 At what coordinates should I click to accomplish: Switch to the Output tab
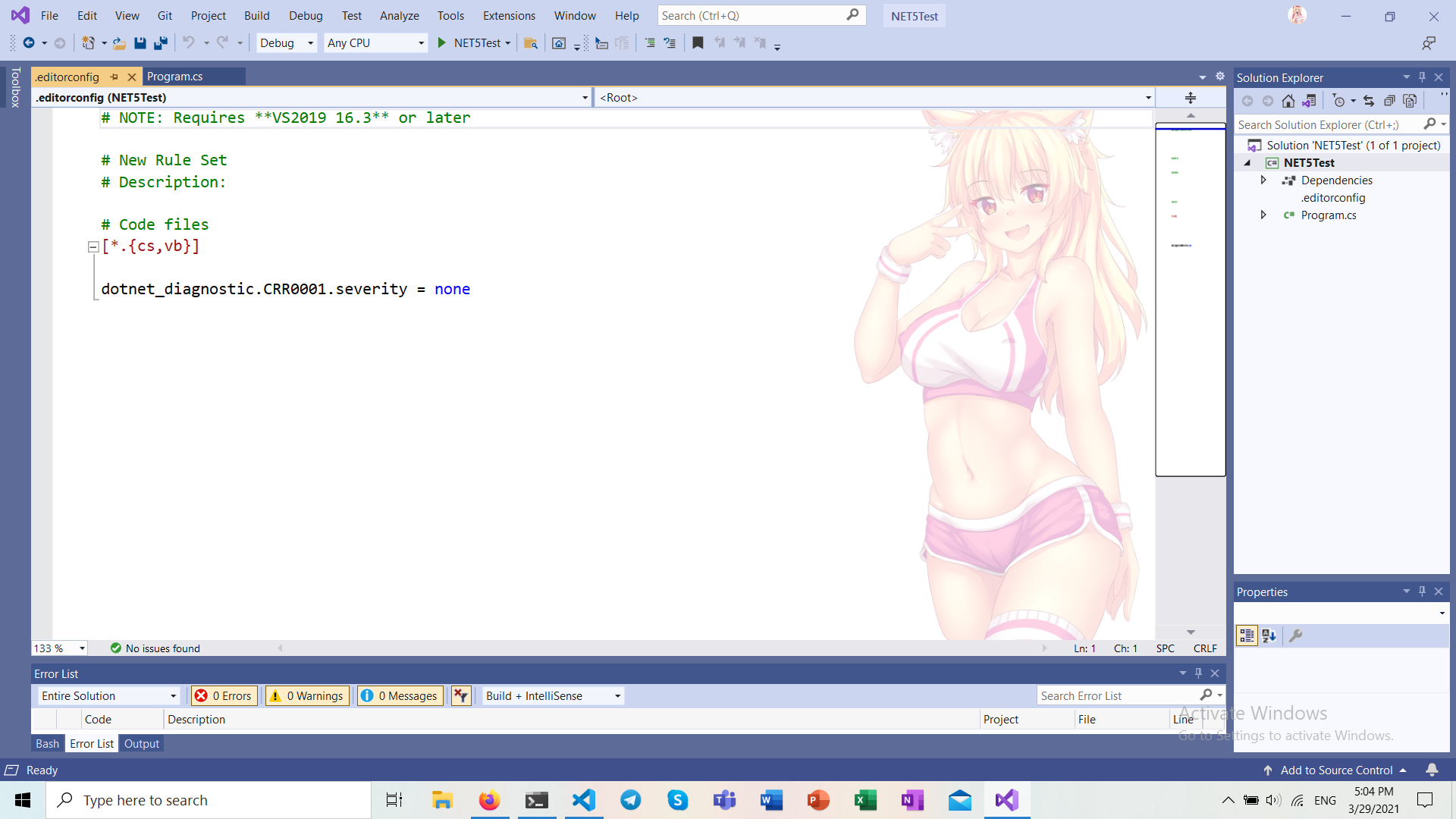[x=142, y=744]
